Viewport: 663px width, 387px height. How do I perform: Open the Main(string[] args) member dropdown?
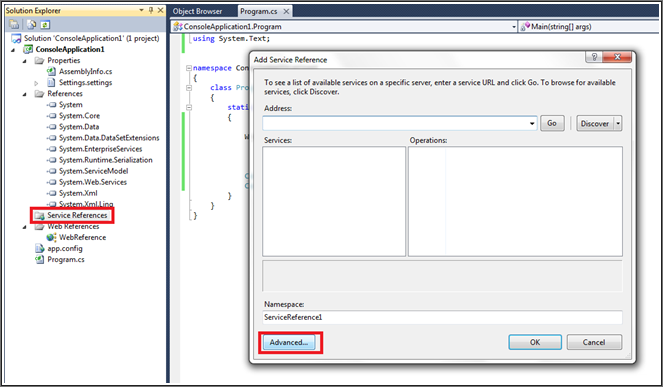590,27
